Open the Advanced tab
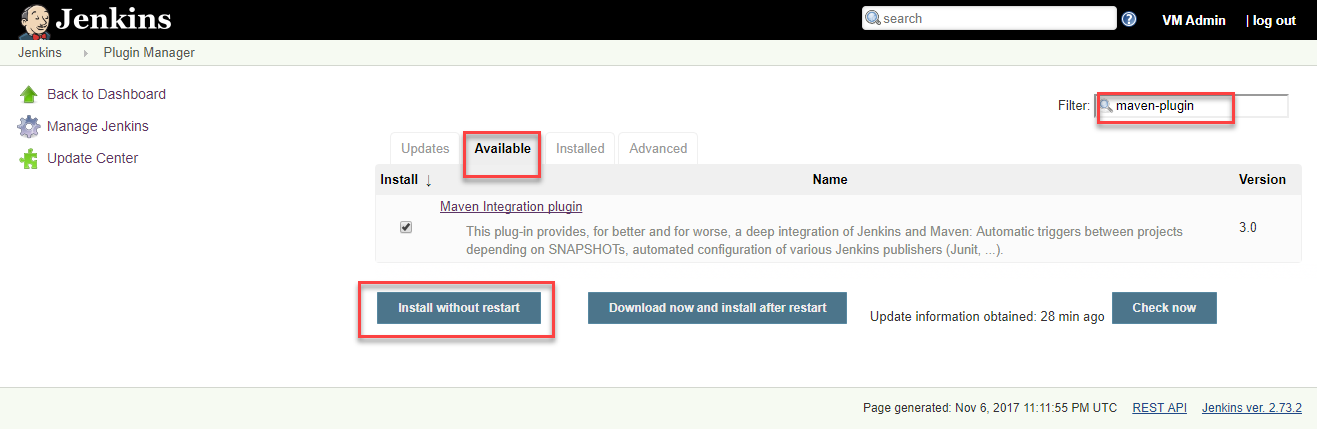The height and width of the screenshot is (429, 1317). pos(658,148)
